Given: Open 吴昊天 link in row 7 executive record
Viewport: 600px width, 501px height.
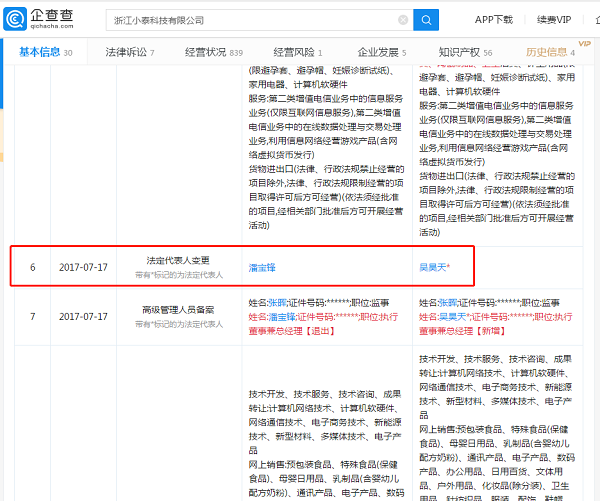Looking at the screenshot, I should point(448,314).
